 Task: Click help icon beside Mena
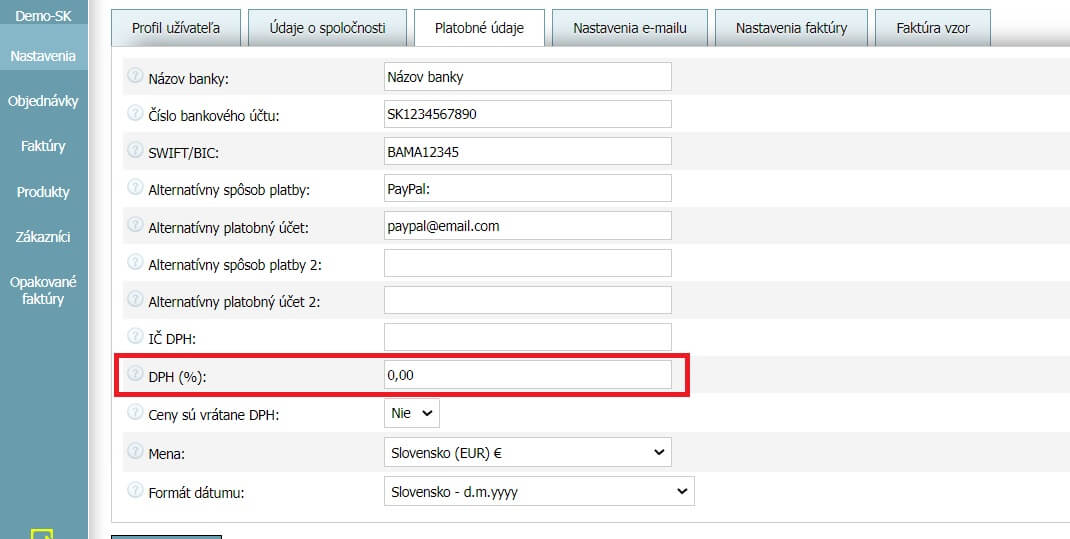point(135,450)
